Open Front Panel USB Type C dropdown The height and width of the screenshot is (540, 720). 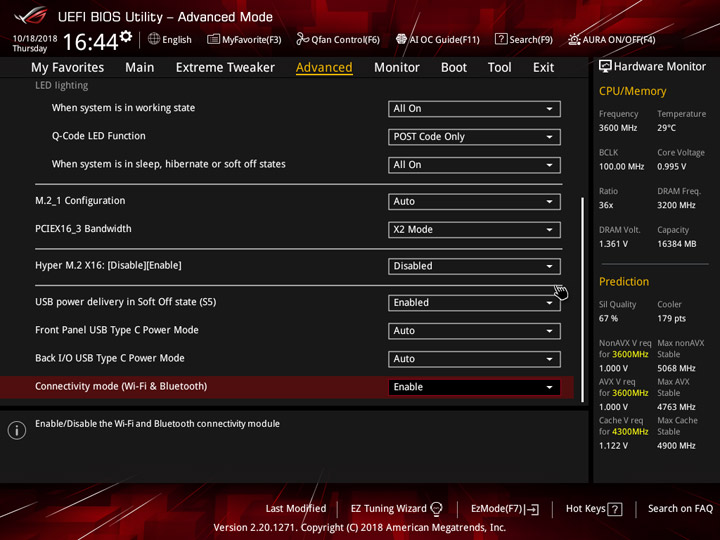pos(474,331)
